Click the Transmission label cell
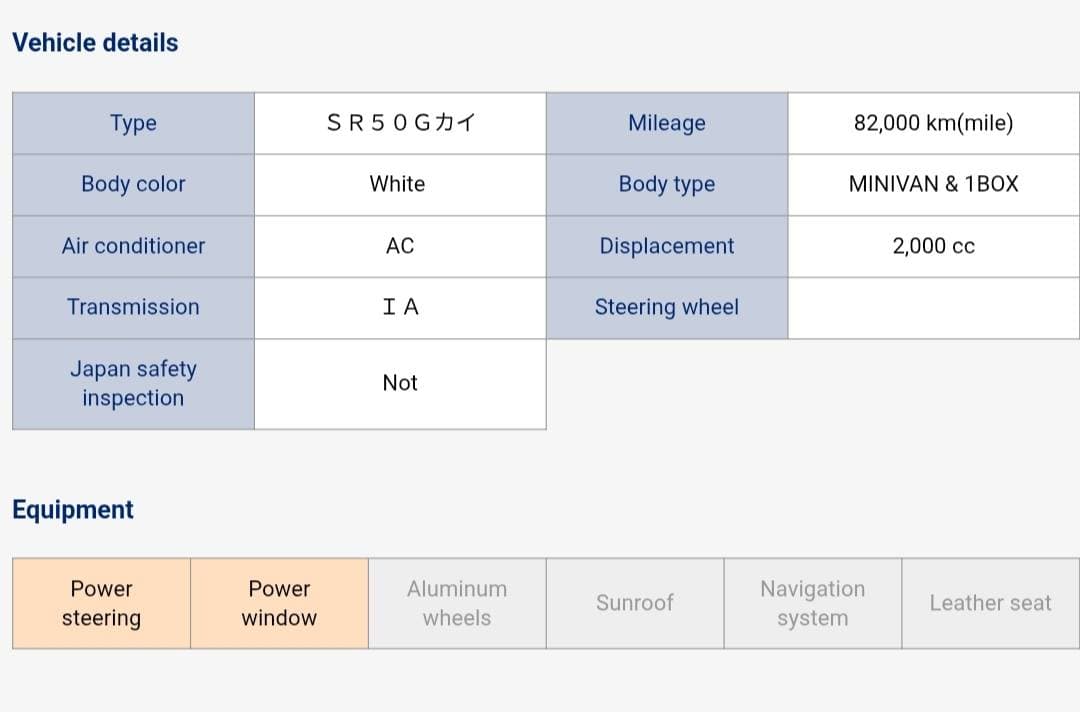 pos(133,307)
